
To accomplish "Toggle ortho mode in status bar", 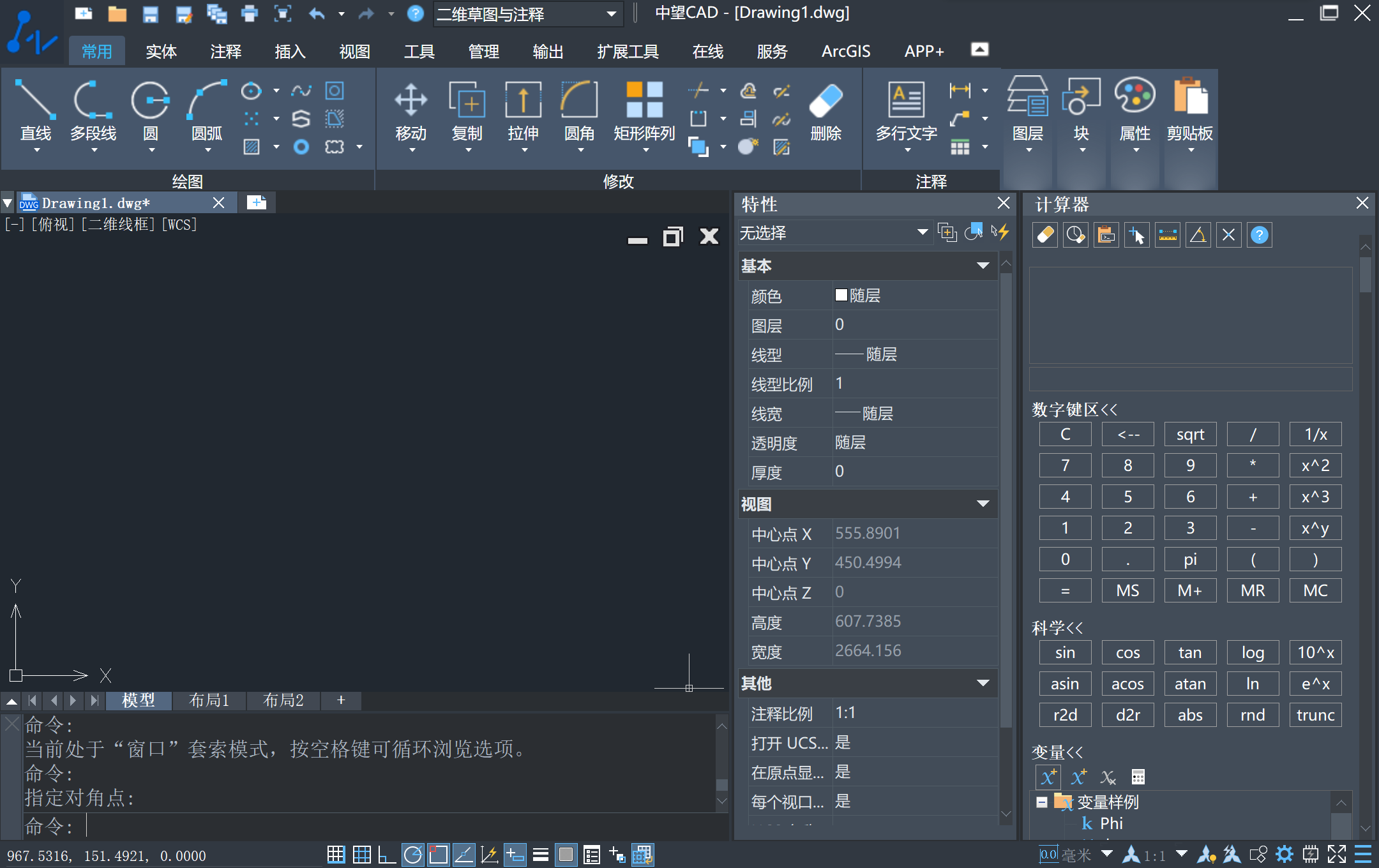I will [387, 855].
